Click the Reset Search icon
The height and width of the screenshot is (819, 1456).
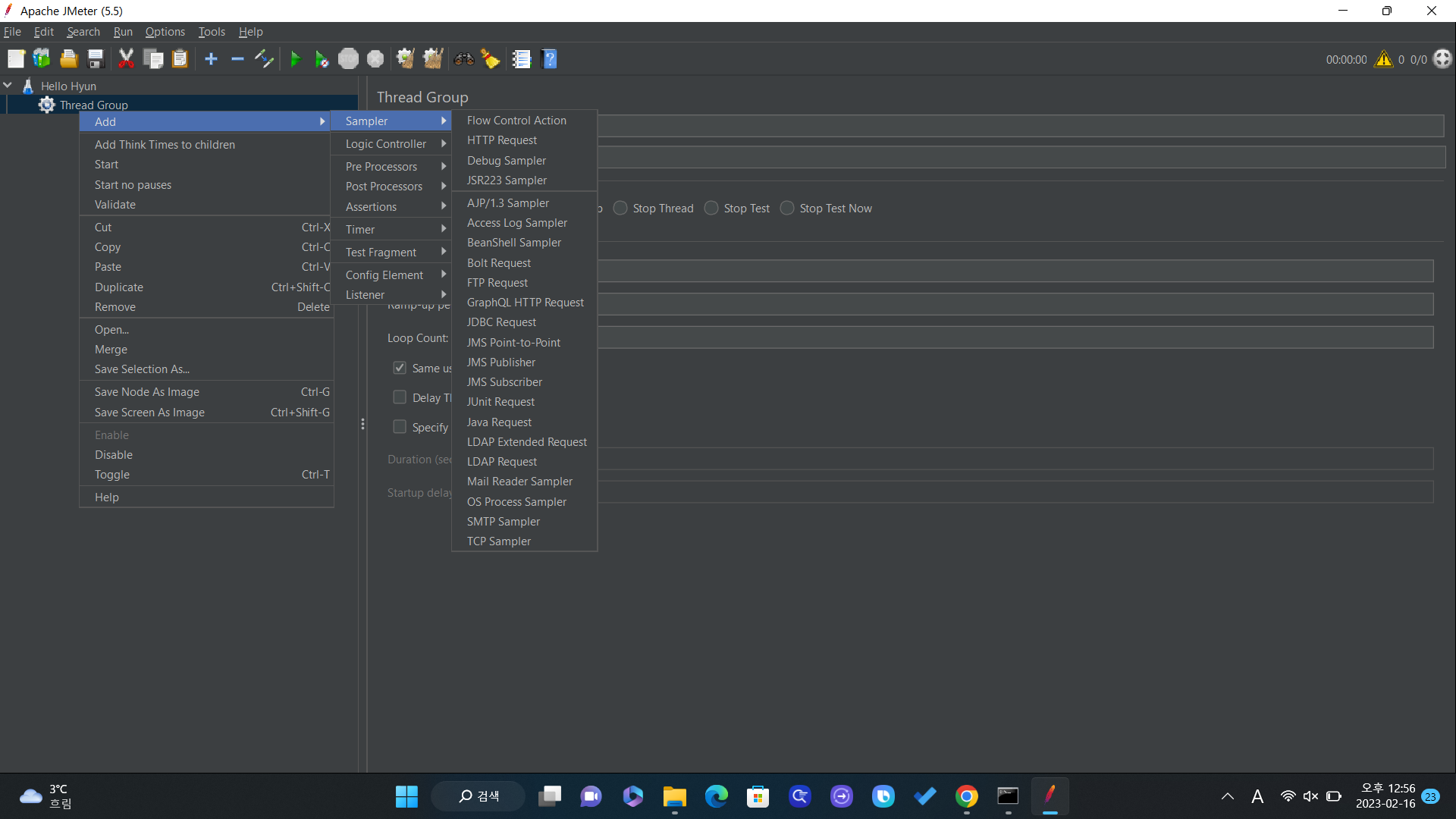pos(491,59)
